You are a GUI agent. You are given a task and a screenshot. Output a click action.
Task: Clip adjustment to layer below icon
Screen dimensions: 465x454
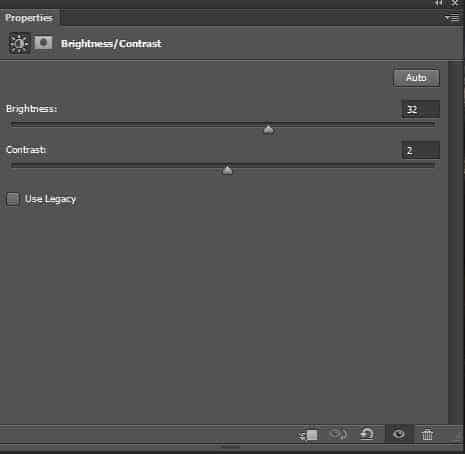(308, 435)
